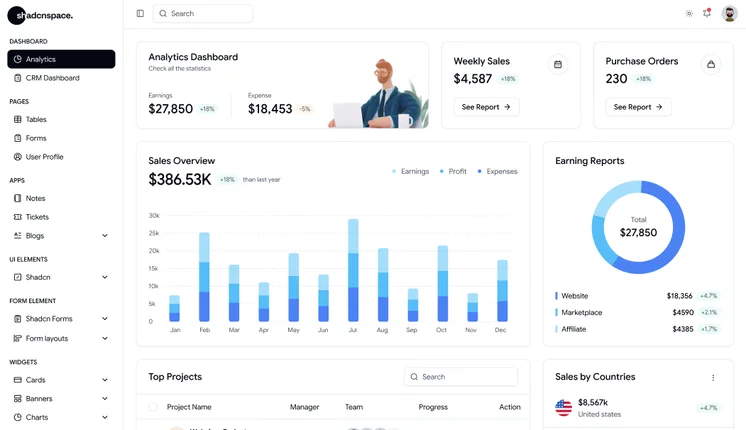
Task: Click See Report under Purchase Orders
Action: [638, 107]
